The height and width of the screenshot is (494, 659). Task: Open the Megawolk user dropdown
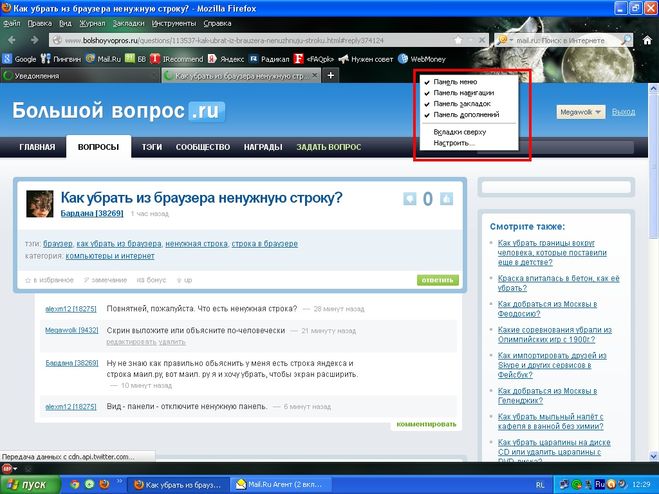tap(581, 112)
